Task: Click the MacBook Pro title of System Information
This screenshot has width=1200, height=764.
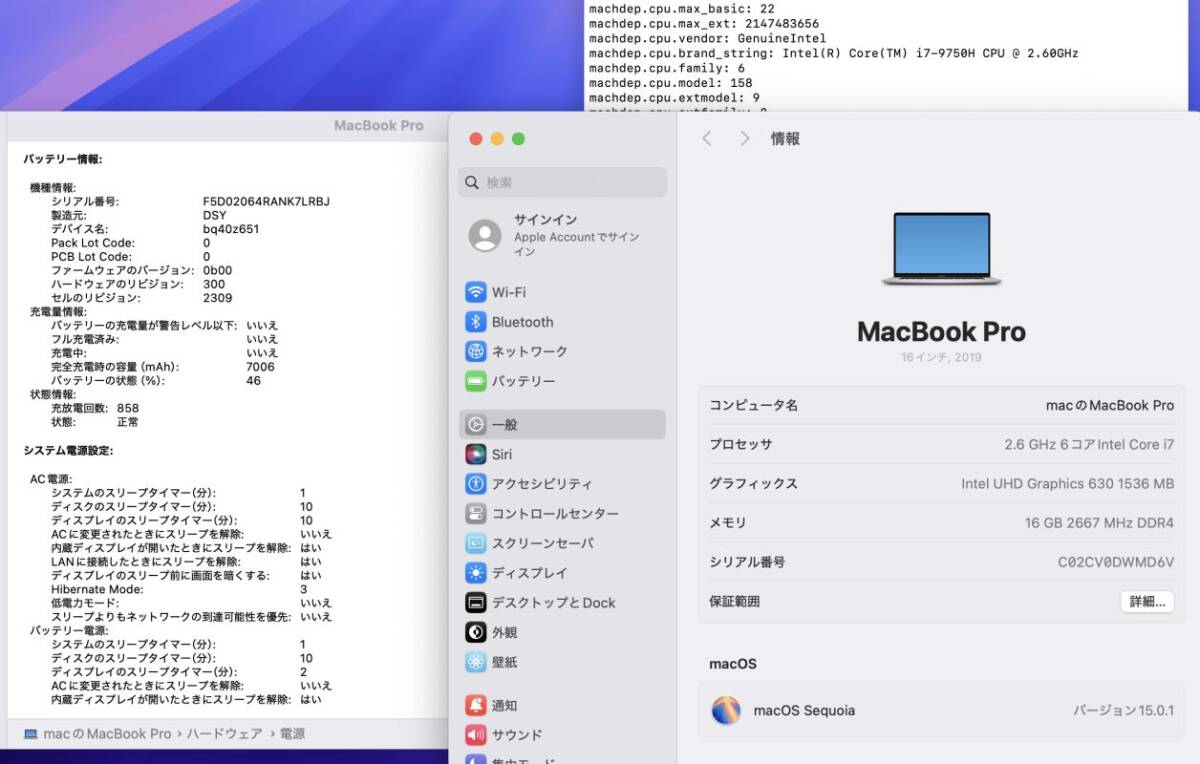Action: 378,126
